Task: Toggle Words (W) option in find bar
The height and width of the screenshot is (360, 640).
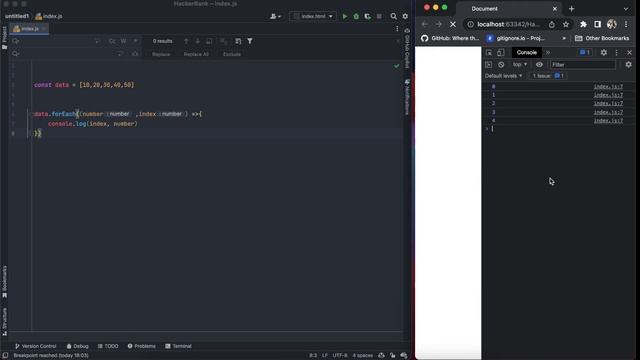Action: pyautogui.click(x=123, y=41)
